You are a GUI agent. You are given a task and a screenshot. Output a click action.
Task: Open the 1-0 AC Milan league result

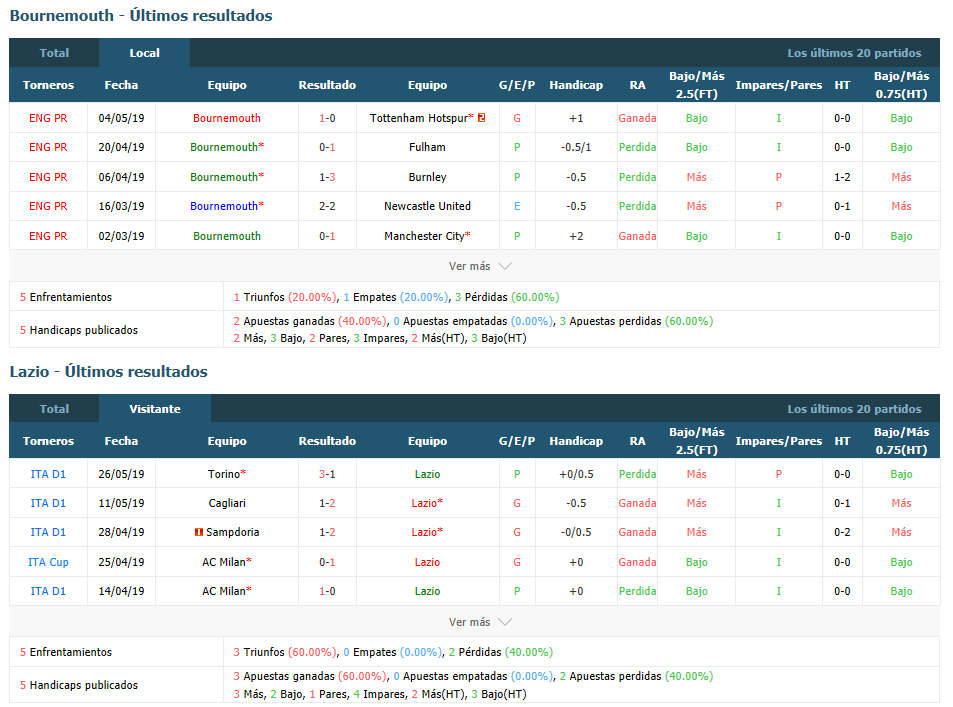[327, 591]
